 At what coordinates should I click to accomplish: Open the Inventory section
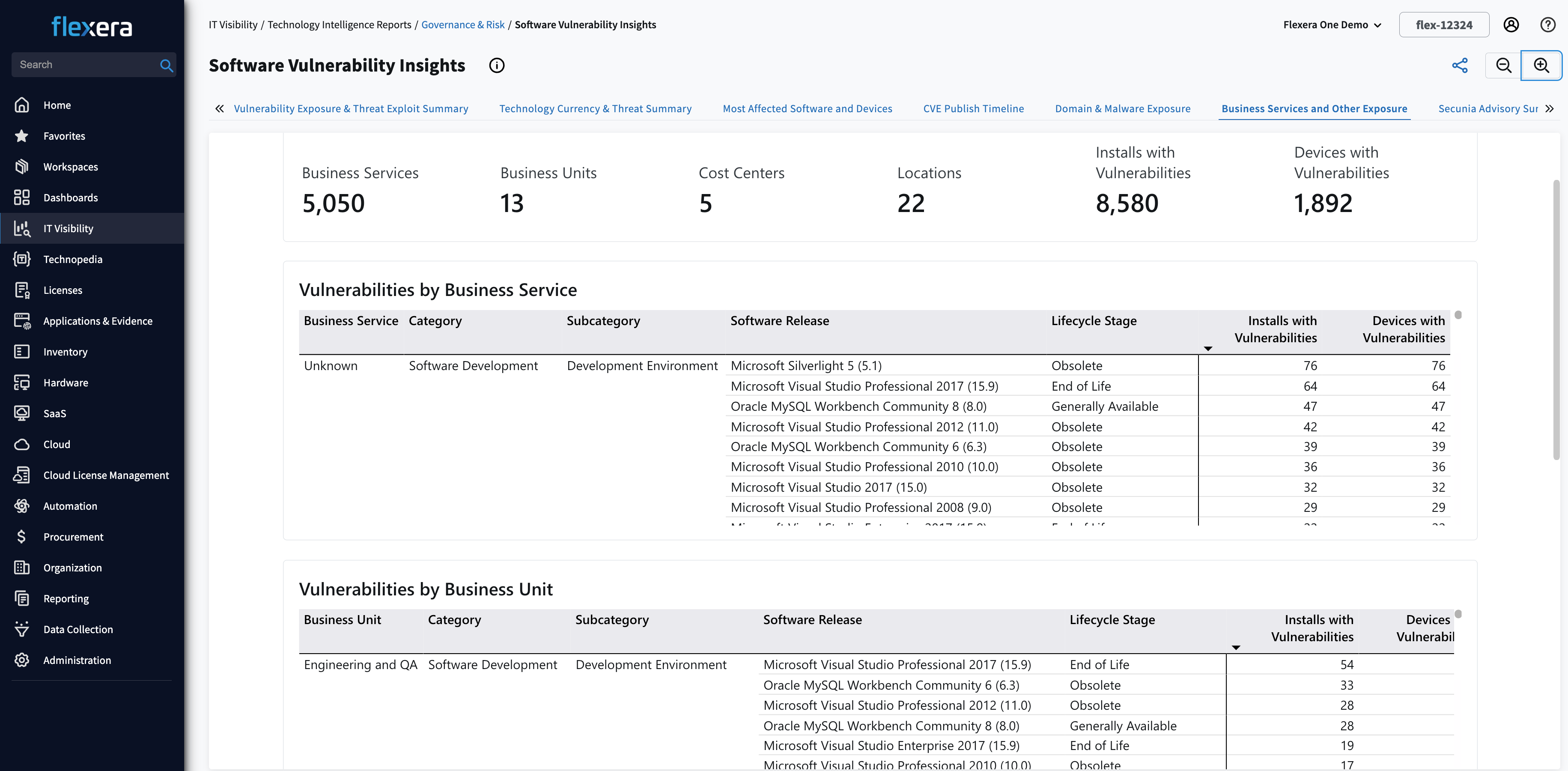coord(65,351)
